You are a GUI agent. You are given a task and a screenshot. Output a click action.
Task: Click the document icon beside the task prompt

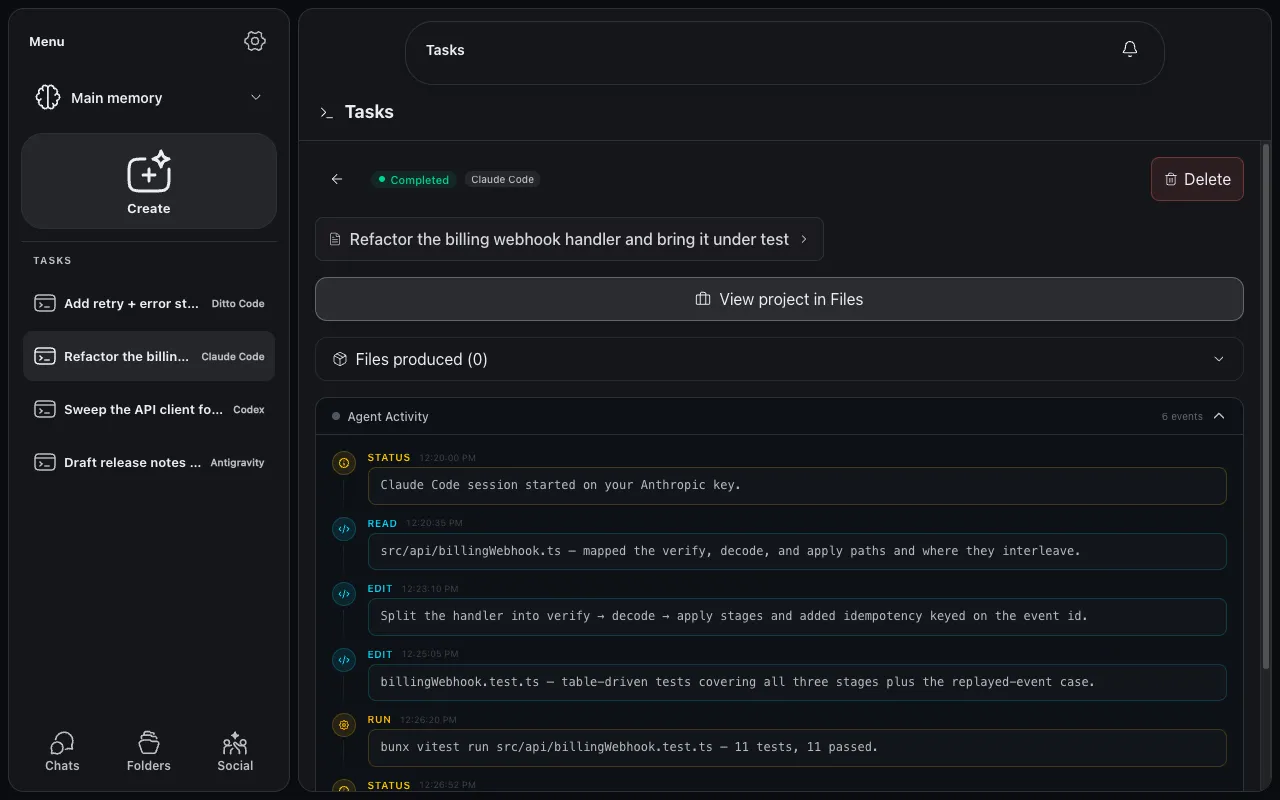click(336, 240)
